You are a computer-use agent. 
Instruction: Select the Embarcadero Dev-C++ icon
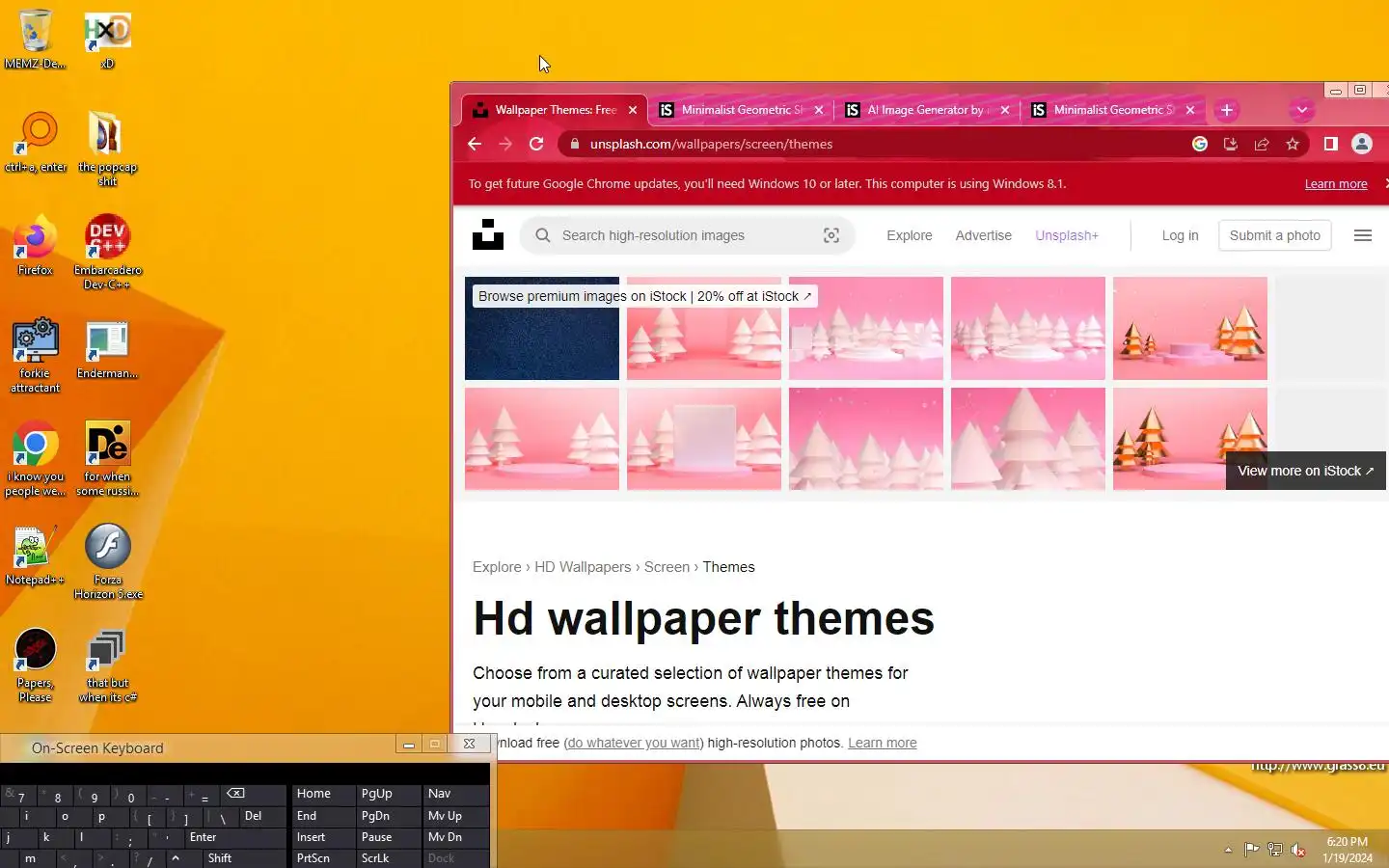coord(107,252)
